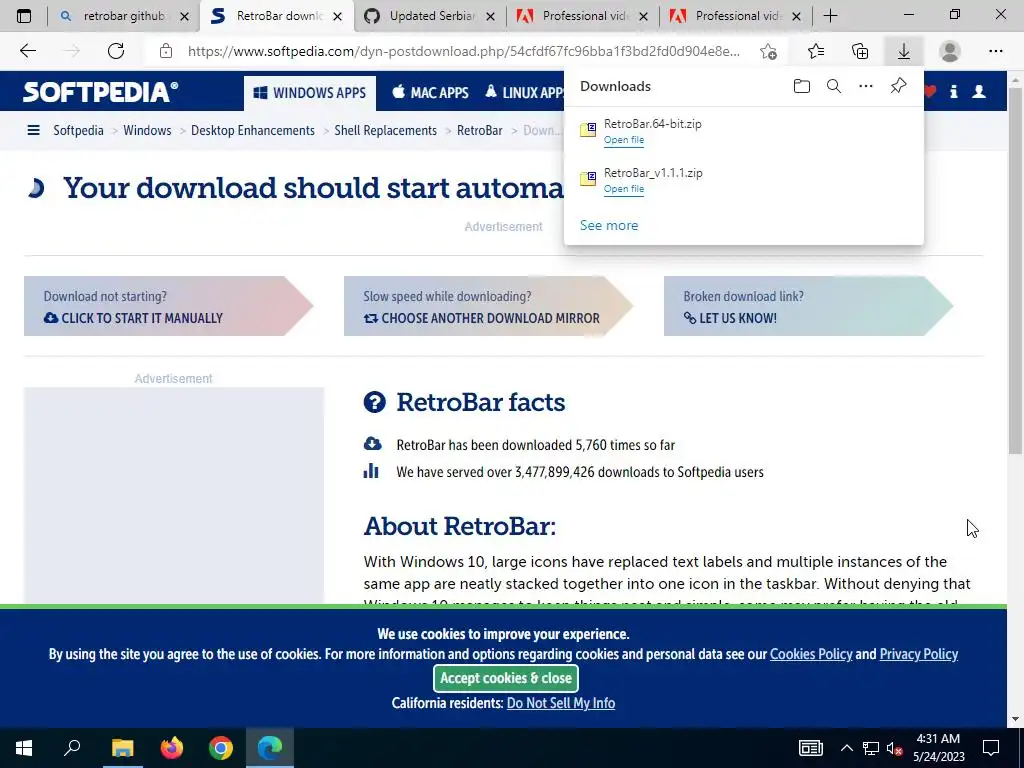Screen dimensions: 1024x768
Task: Click the page vertical scrollbar thumb
Action: coord(1015,271)
